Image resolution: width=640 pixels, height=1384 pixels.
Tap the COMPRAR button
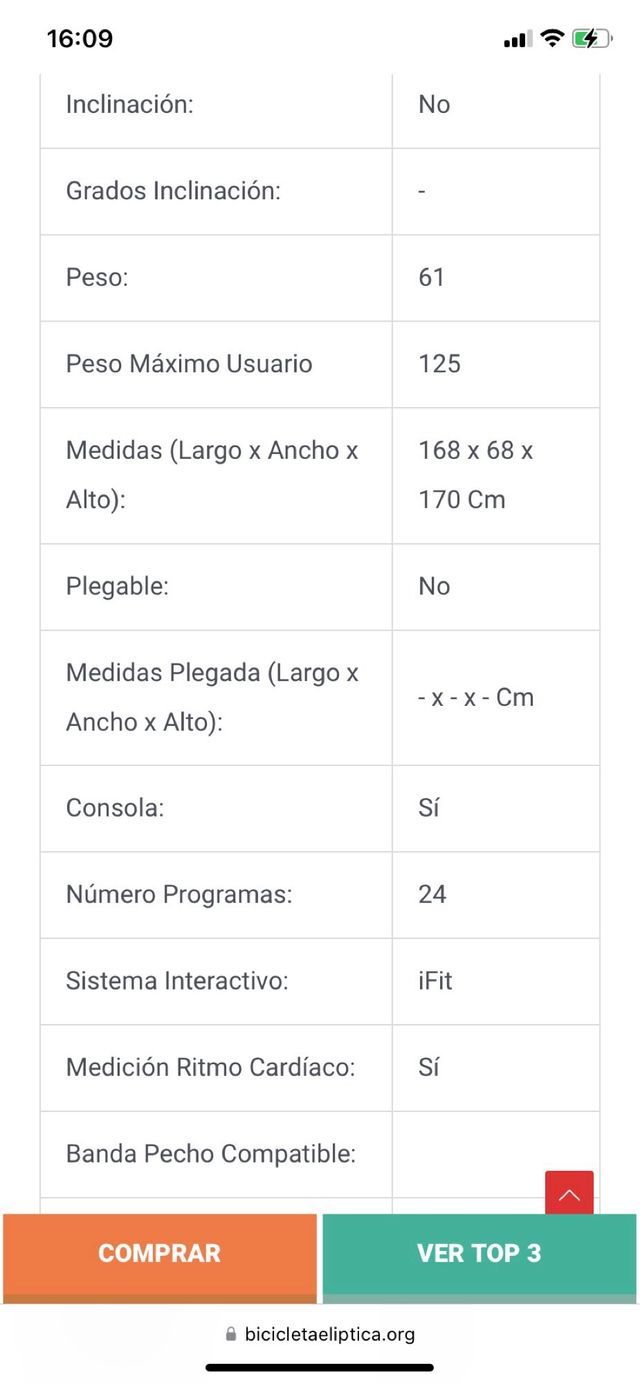160,1253
